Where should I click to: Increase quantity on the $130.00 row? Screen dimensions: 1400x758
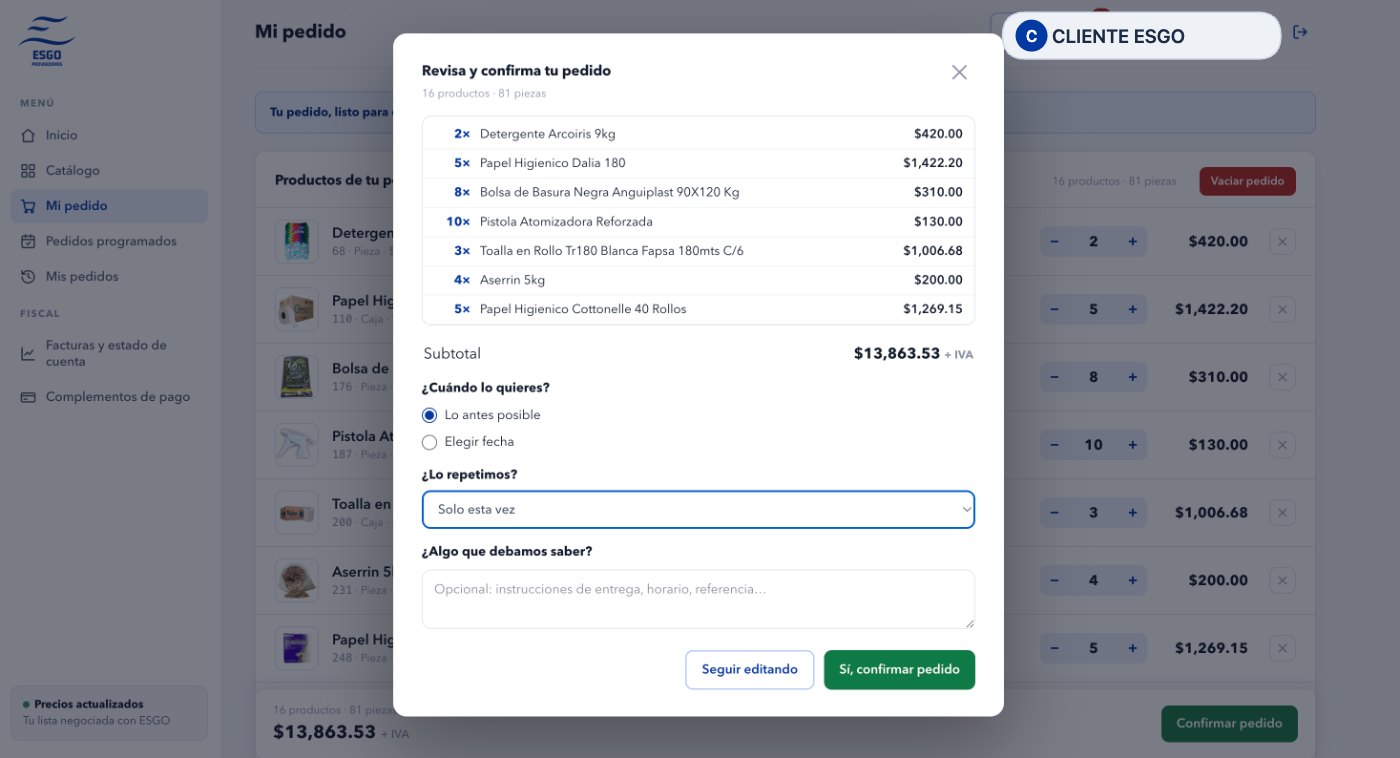click(x=1132, y=445)
